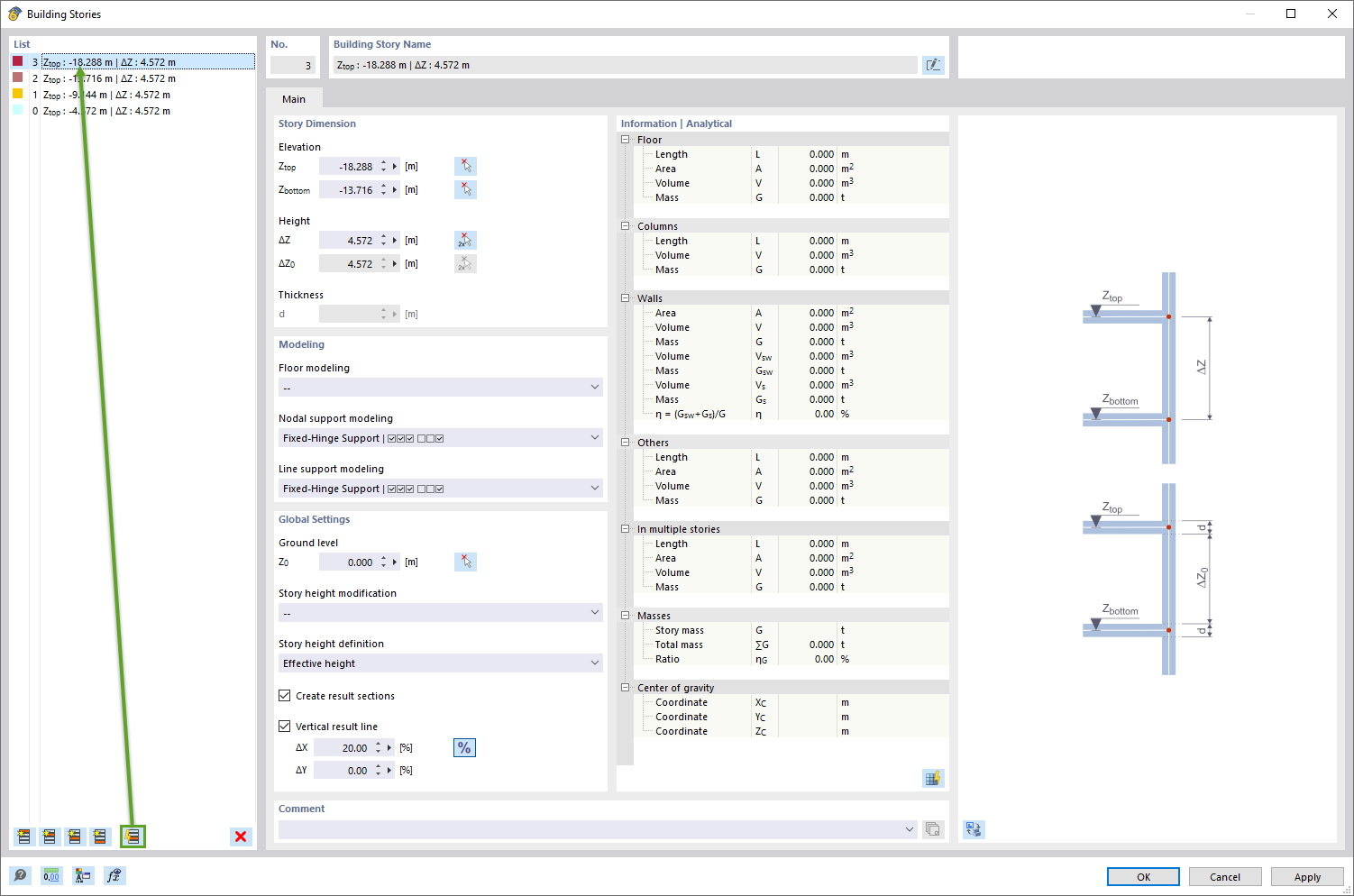Click yellow color swatch of story 1
This screenshot has width=1354, height=896.
pos(17,94)
